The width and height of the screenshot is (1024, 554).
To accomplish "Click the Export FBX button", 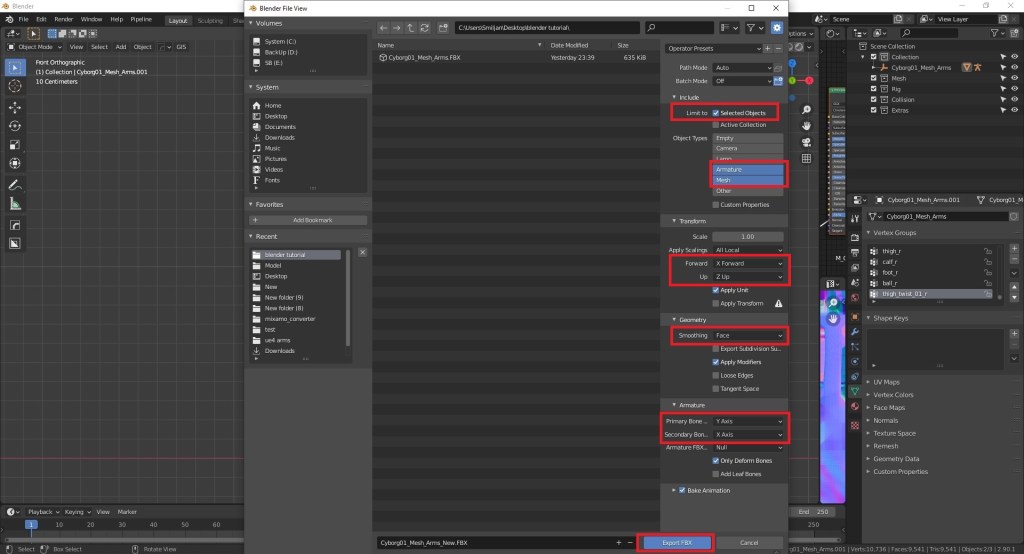I will tap(675, 542).
